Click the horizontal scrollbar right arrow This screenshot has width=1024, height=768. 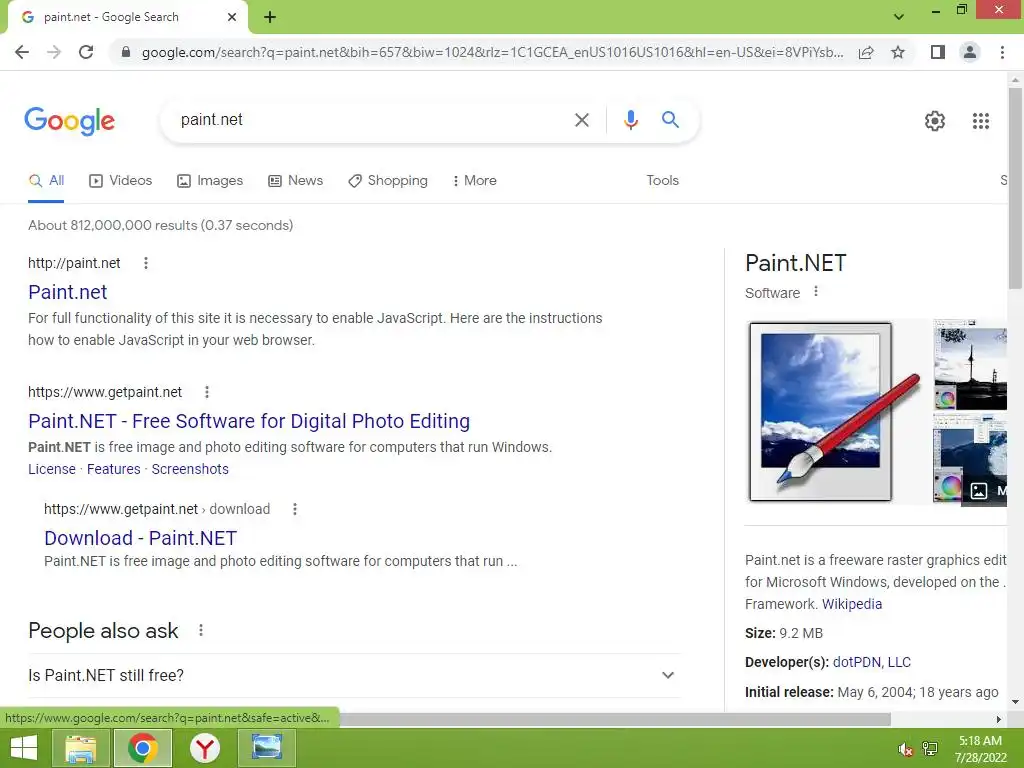[998, 719]
